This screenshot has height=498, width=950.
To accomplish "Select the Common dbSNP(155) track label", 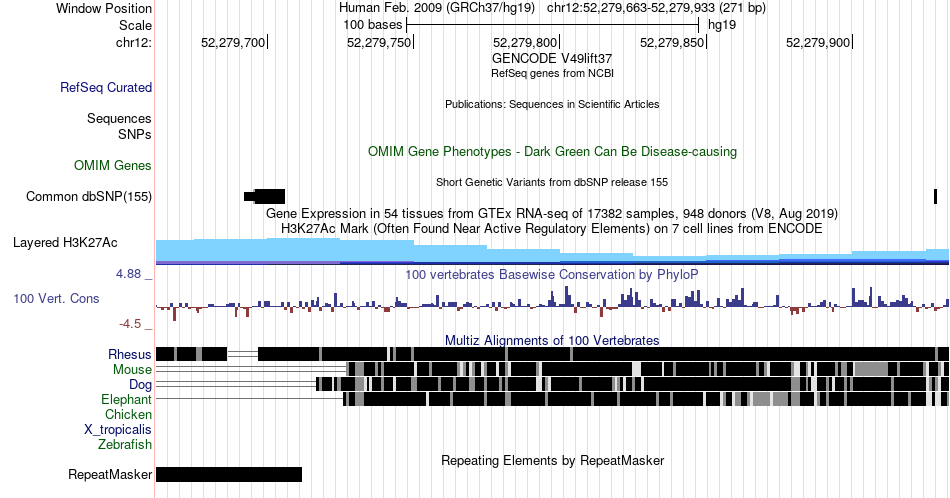I will [x=88, y=196].
